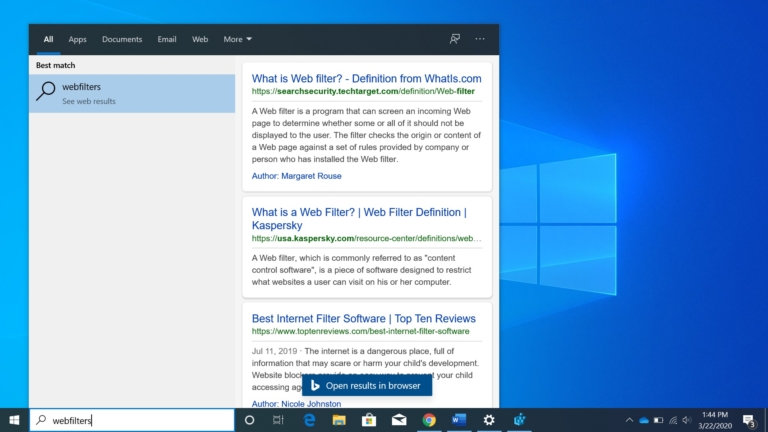This screenshot has height=432, width=768.
Task: Open Task View on taskbar
Action: pos(278,420)
